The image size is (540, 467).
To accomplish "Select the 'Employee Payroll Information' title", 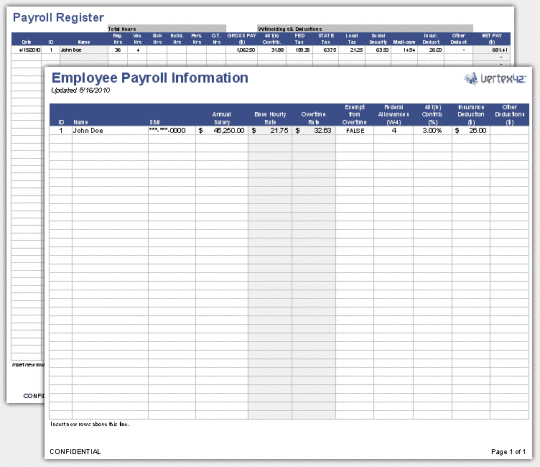I will [150, 78].
